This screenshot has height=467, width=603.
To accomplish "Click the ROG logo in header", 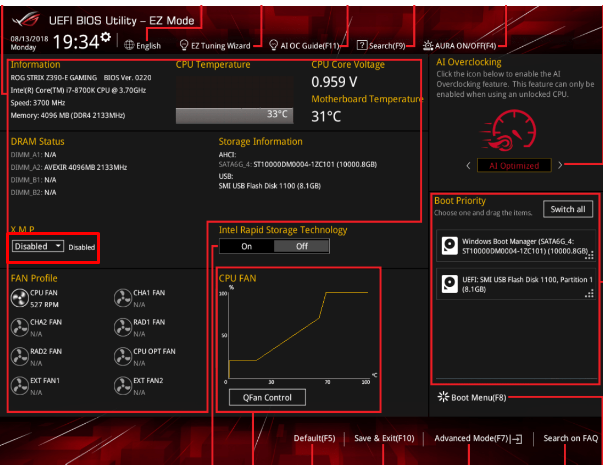I will 26,19.
